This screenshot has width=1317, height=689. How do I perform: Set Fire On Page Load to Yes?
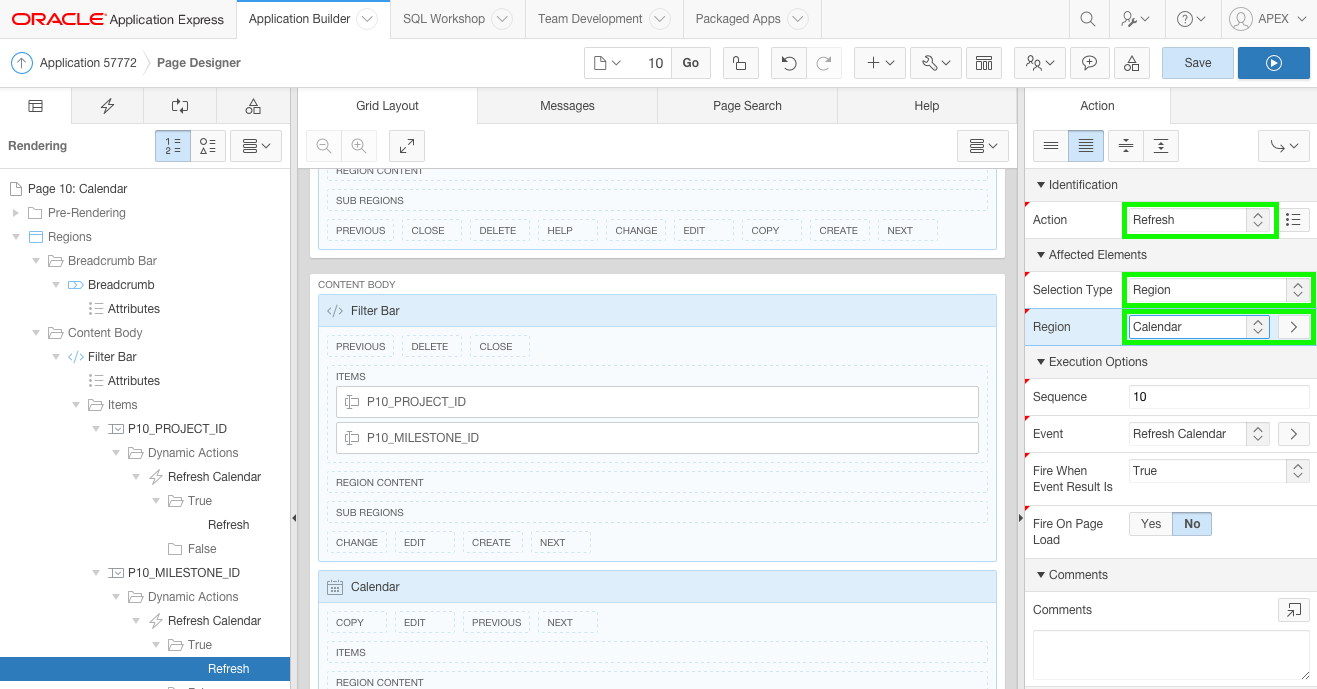(x=1151, y=524)
